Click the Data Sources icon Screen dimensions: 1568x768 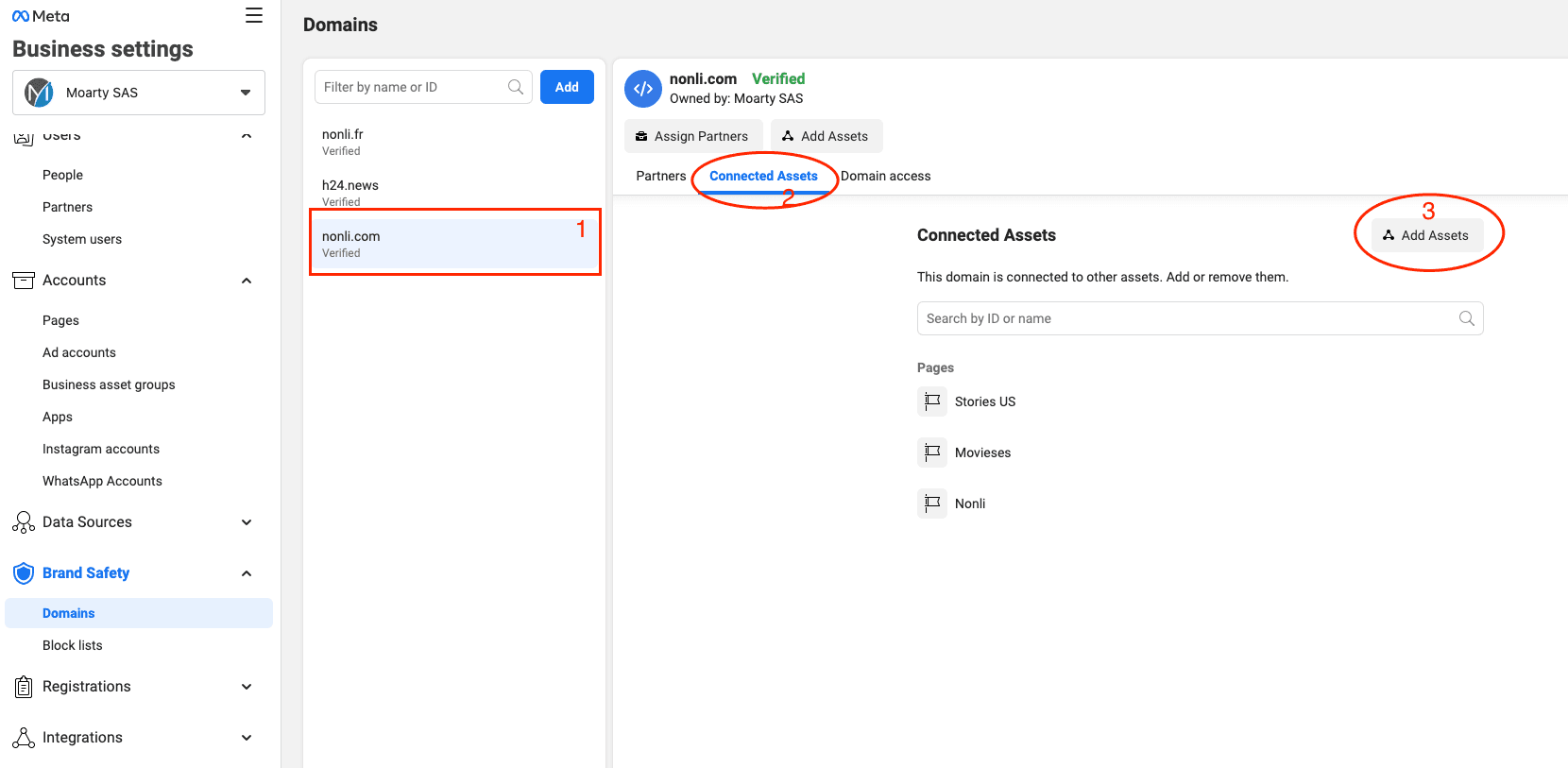24,522
